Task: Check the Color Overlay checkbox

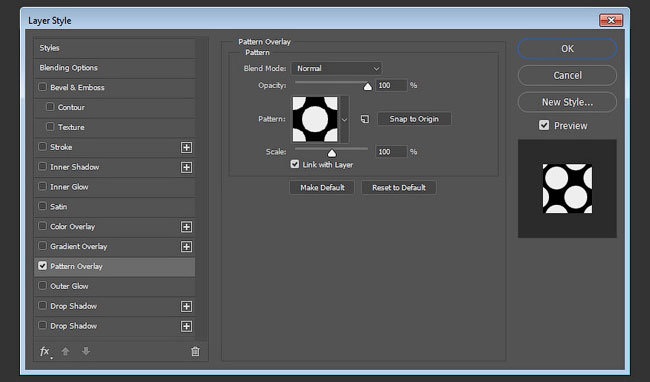Action: (42, 226)
